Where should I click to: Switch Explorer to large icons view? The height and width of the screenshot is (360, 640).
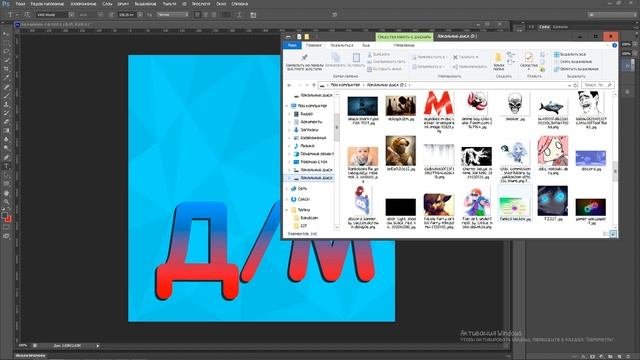[x=613, y=234]
